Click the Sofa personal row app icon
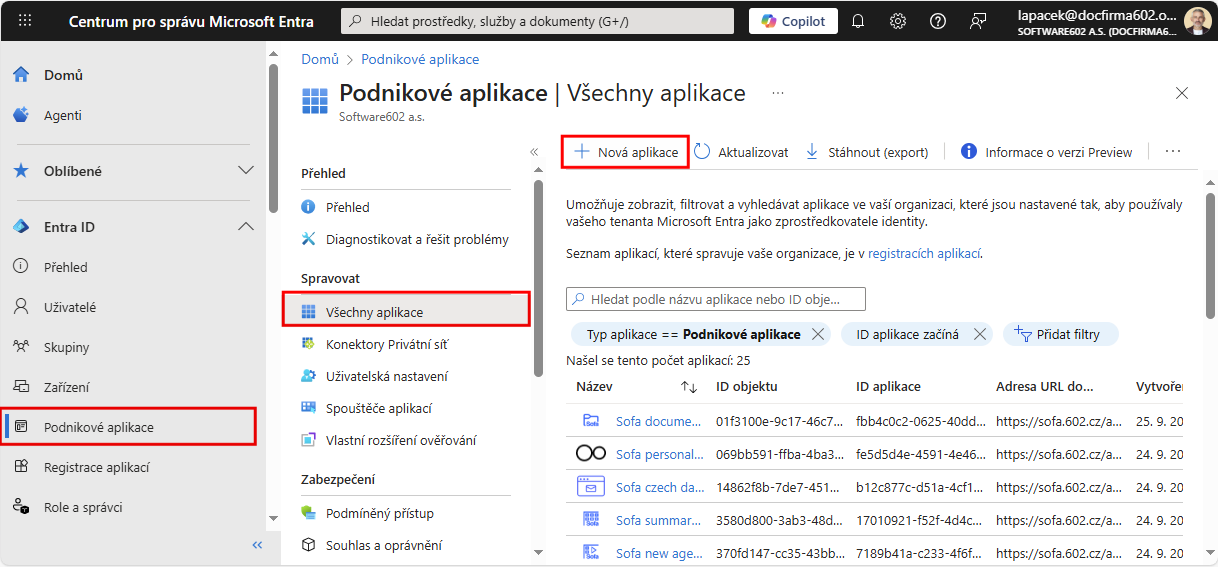1218x567 pixels. [591, 454]
